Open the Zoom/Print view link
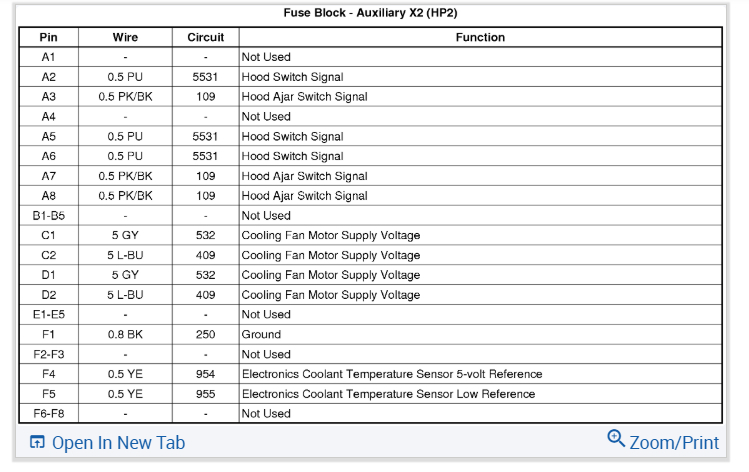Viewport: 749px width, 472px height. [x=673, y=442]
